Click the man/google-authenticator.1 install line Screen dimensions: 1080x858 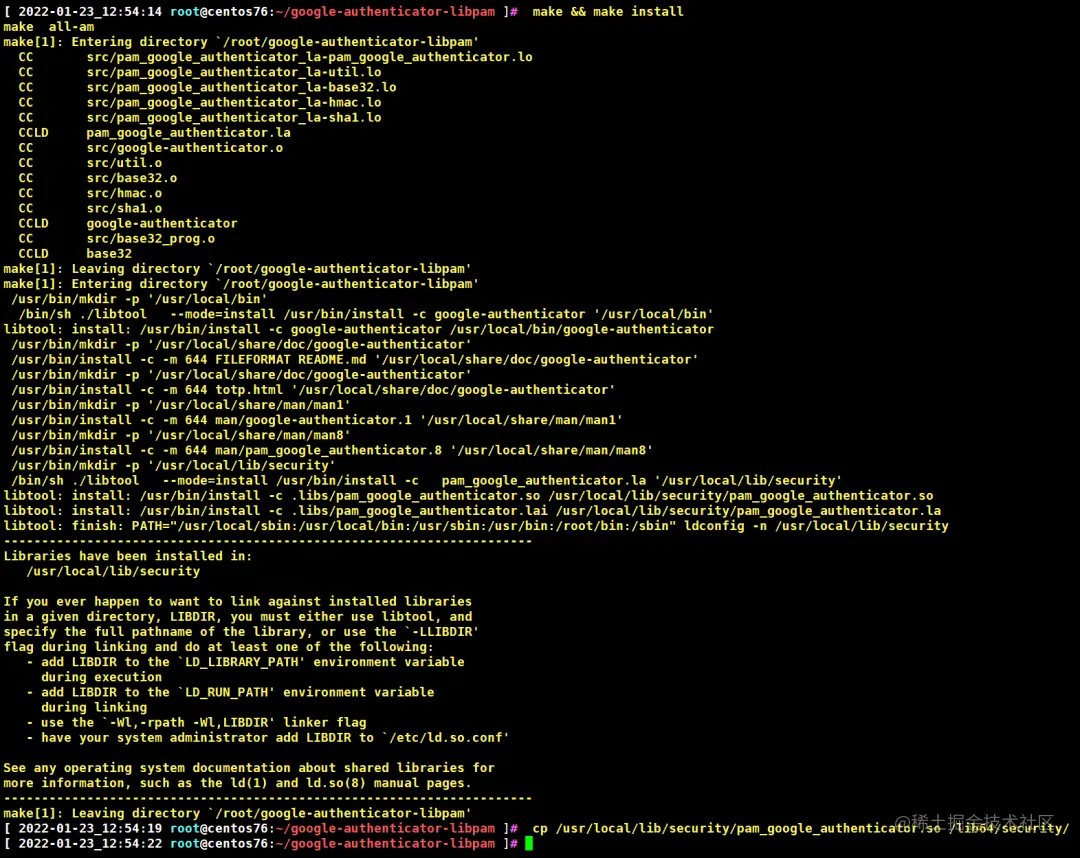317,421
